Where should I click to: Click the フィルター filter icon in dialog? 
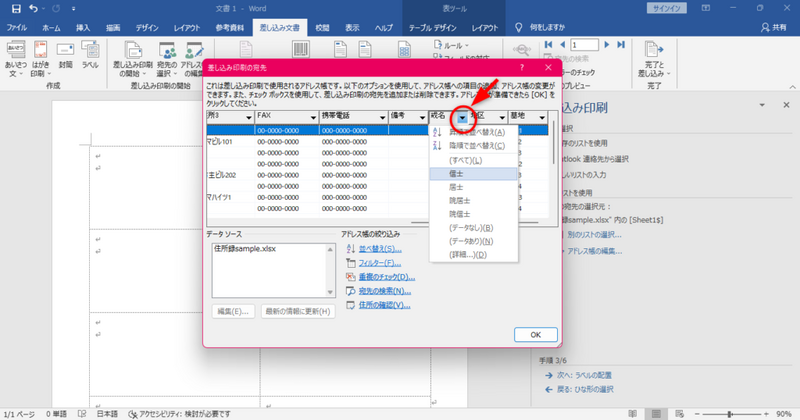coord(351,263)
